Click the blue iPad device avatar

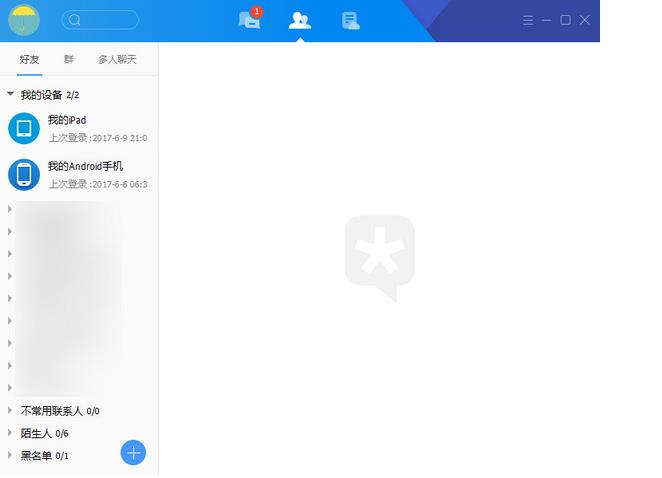coord(24,128)
